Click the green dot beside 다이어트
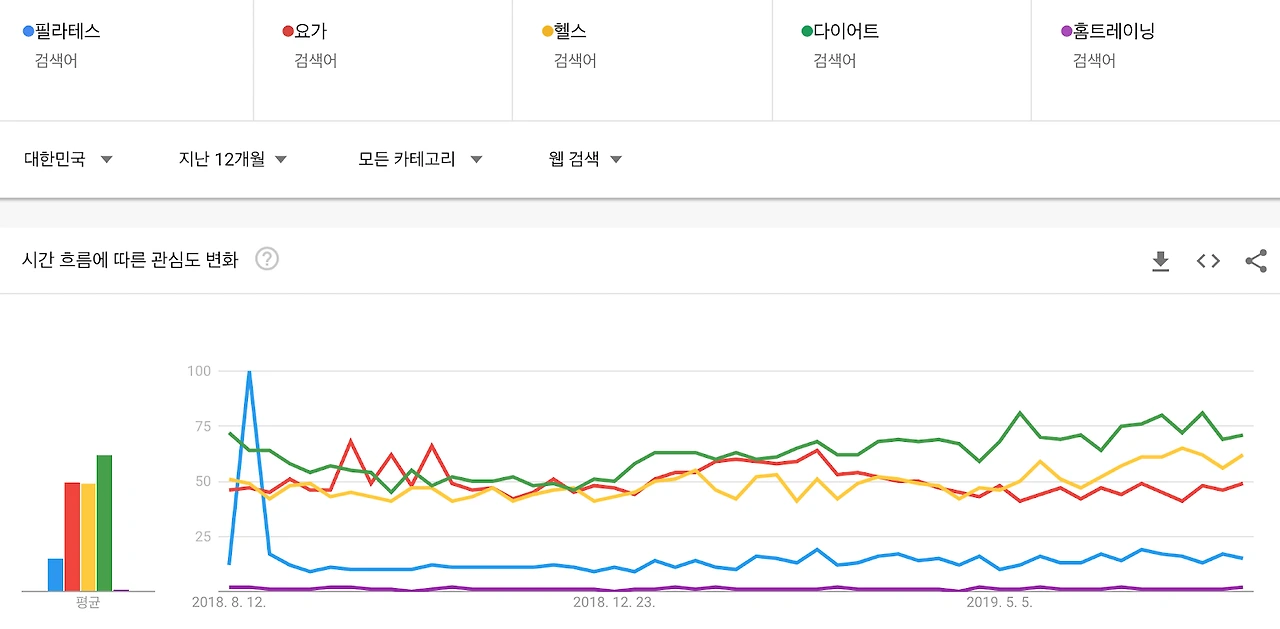The image size is (1280, 629). tap(807, 32)
